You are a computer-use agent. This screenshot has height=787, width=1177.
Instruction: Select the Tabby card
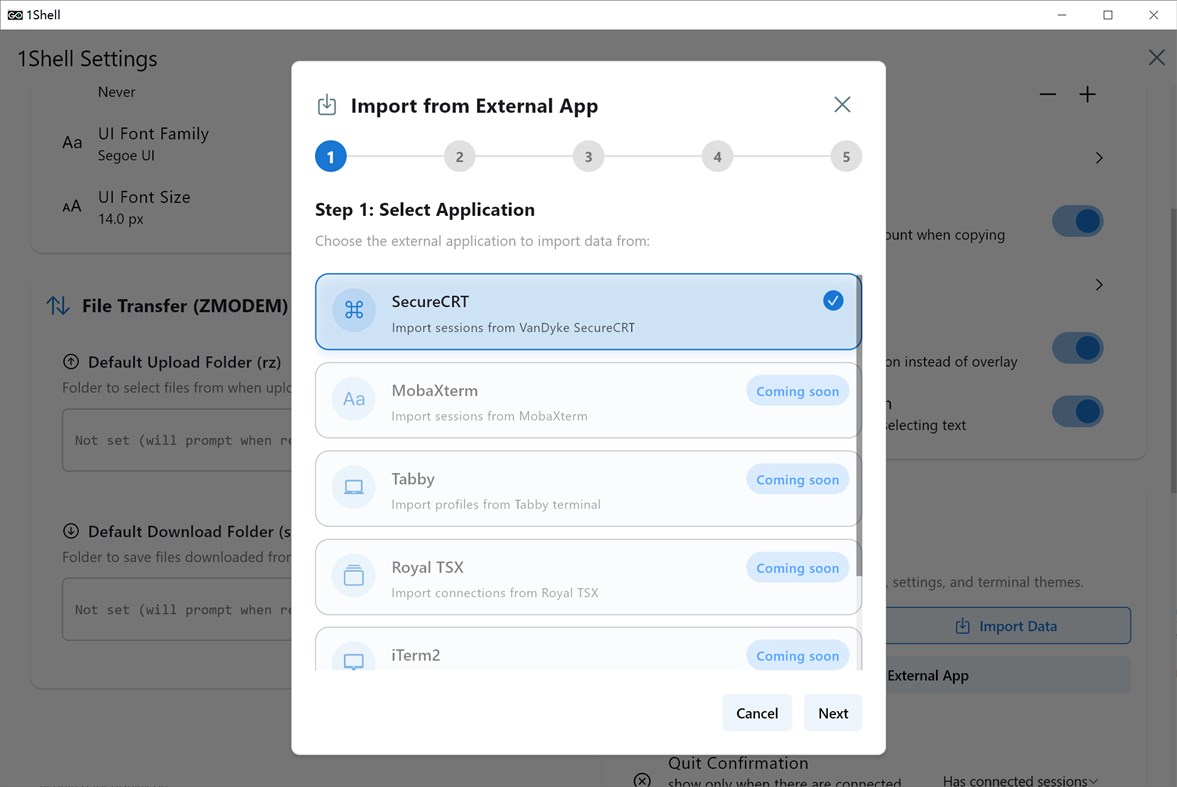pyautogui.click(x=588, y=489)
